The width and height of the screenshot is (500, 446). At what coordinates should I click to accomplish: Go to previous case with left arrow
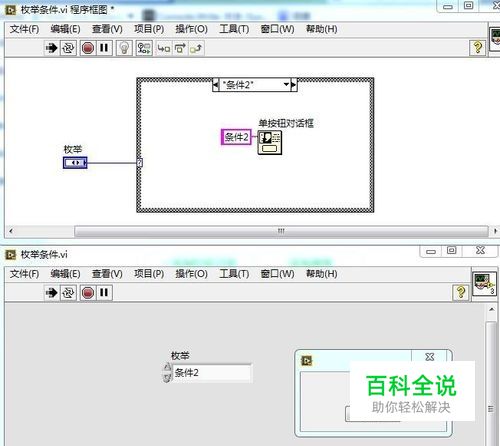[216, 85]
